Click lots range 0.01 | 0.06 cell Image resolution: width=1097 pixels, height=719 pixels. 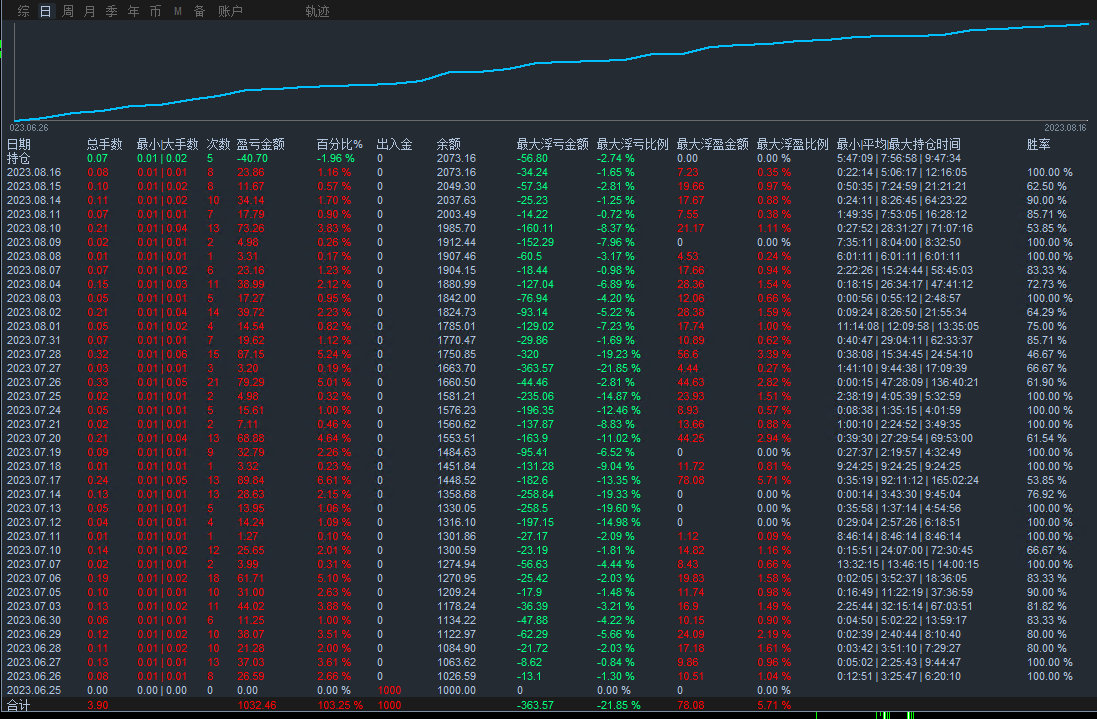[162, 354]
